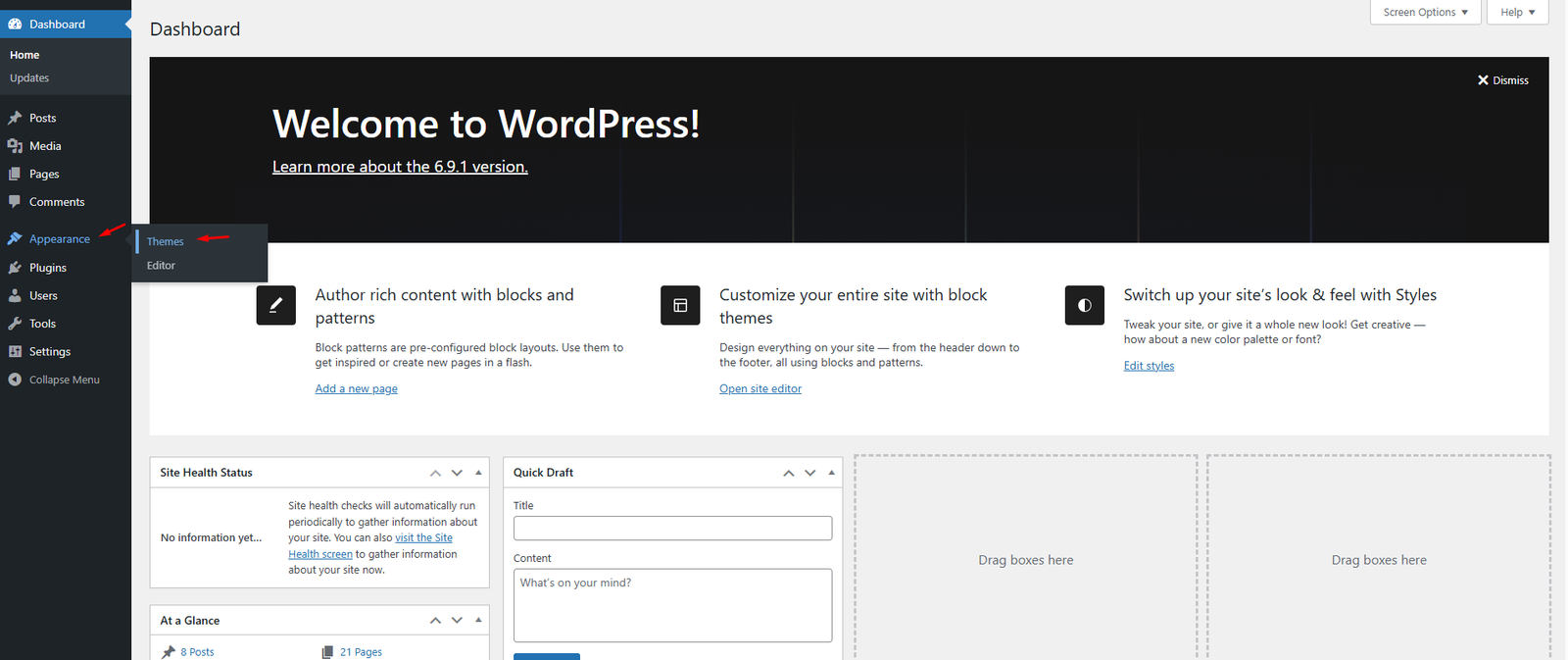Viewport: 1568px width, 660px height.
Task: Move At a Glance box down
Action: tap(457, 621)
